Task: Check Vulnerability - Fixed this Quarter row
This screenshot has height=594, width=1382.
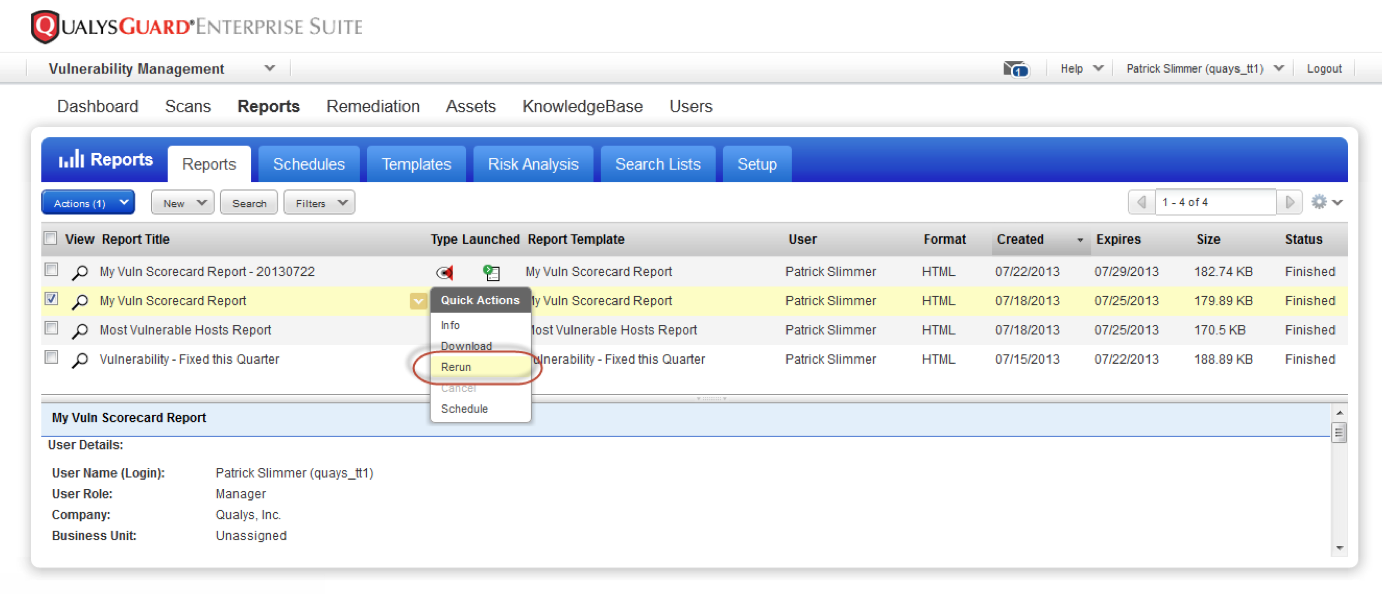Action: (x=51, y=357)
